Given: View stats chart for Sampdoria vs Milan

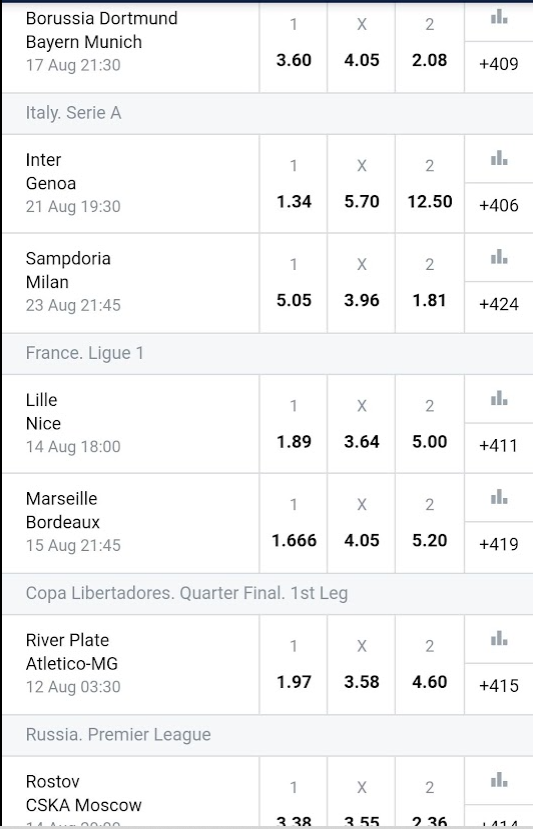Looking at the screenshot, I should pyautogui.click(x=499, y=257).
